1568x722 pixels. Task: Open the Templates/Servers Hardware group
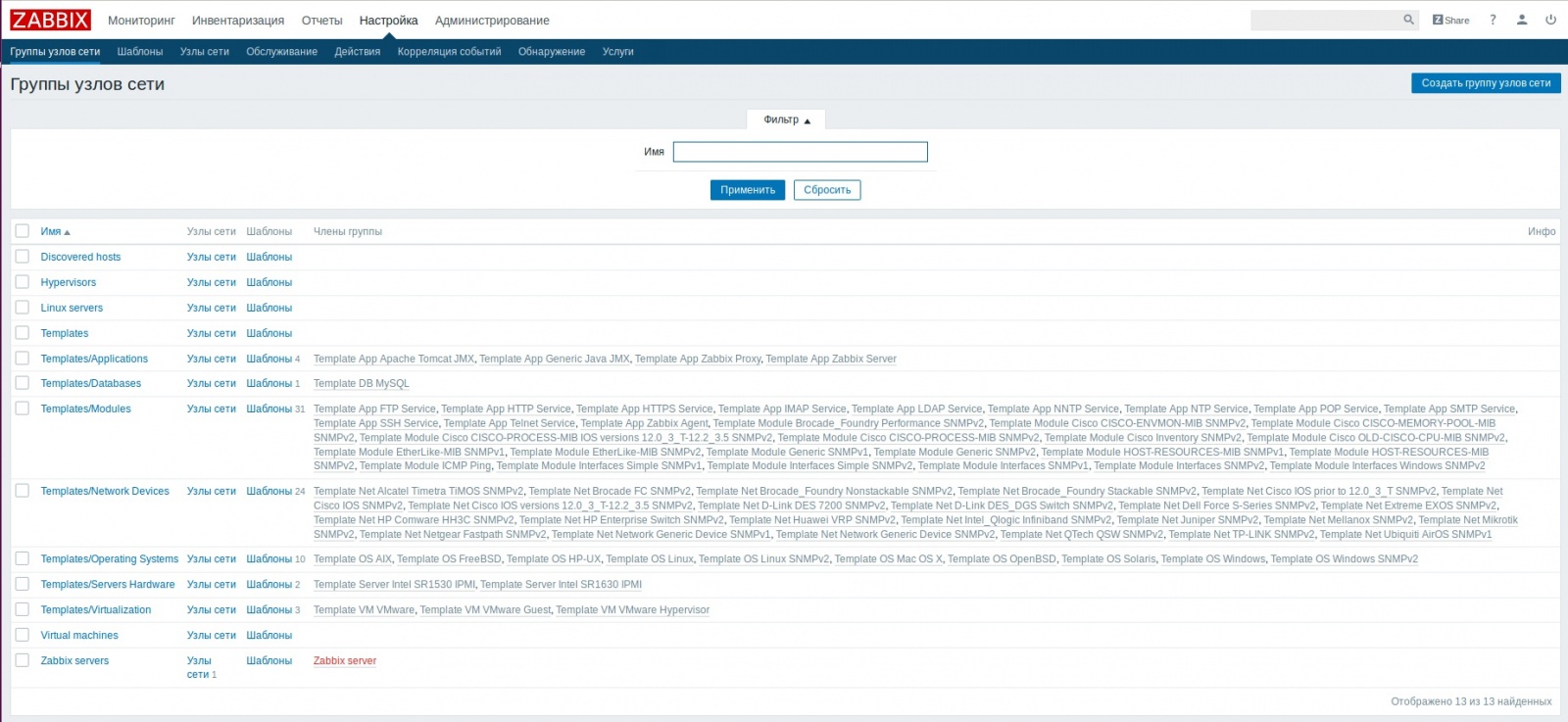[x=108, y=584]
